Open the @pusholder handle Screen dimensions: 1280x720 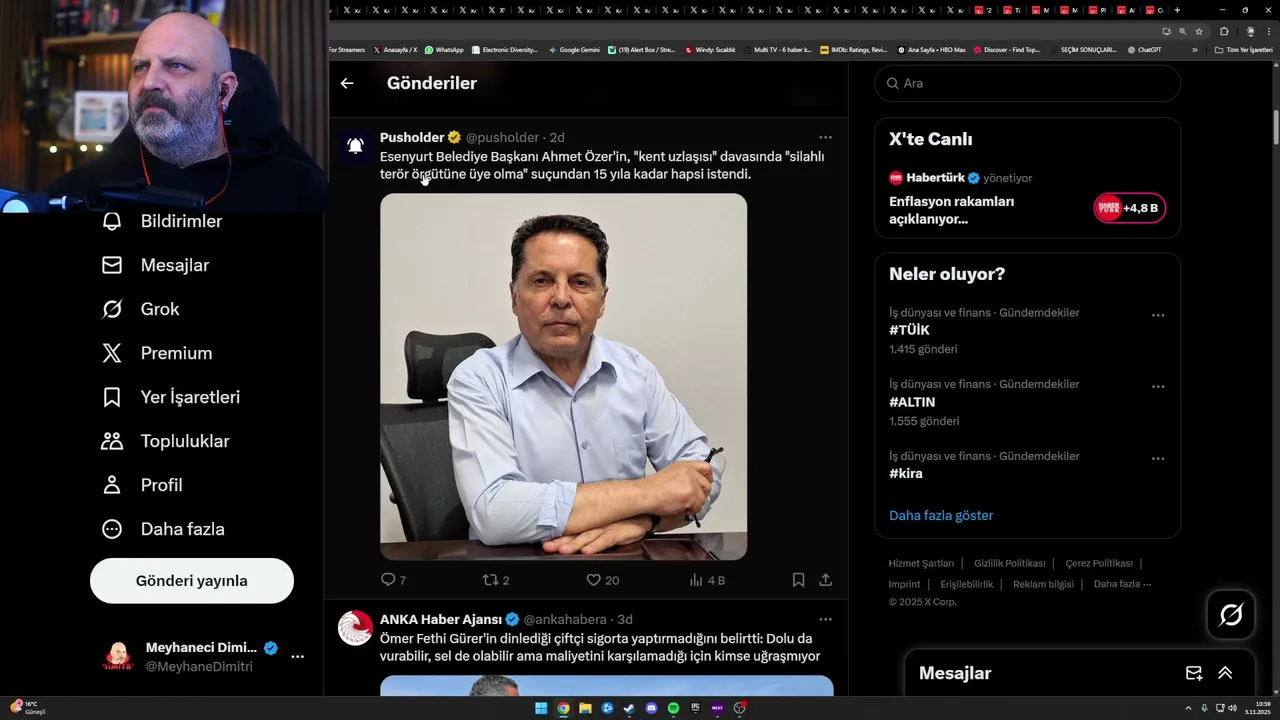coord(502,137)
